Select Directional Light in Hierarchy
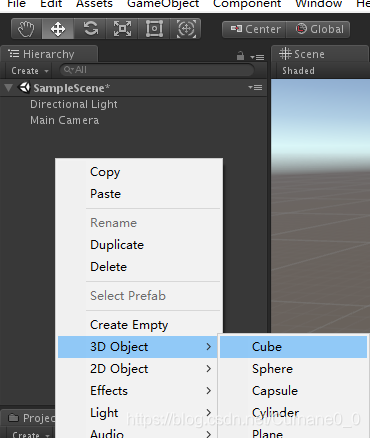The width and height of the screenshot is (370, 438). click(x=74, y=104)
